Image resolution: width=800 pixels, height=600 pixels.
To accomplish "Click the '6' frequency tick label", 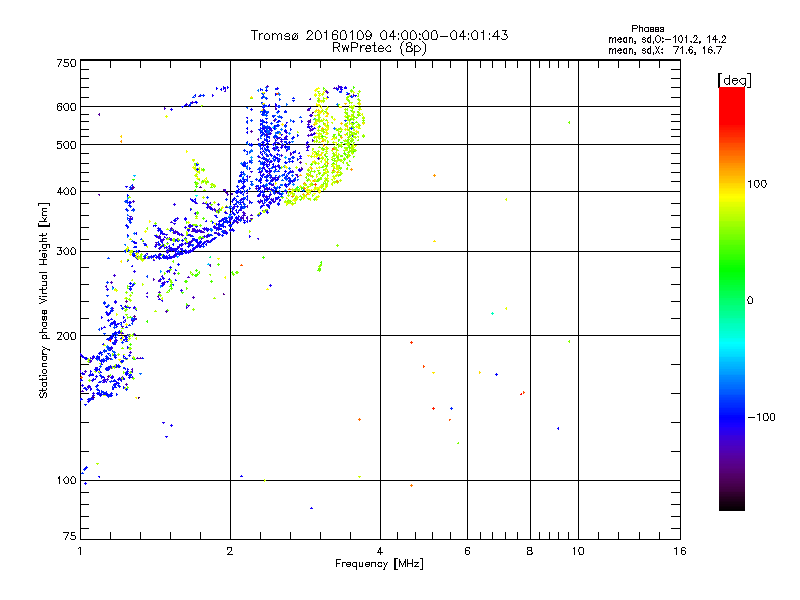I will pos(467,551).
